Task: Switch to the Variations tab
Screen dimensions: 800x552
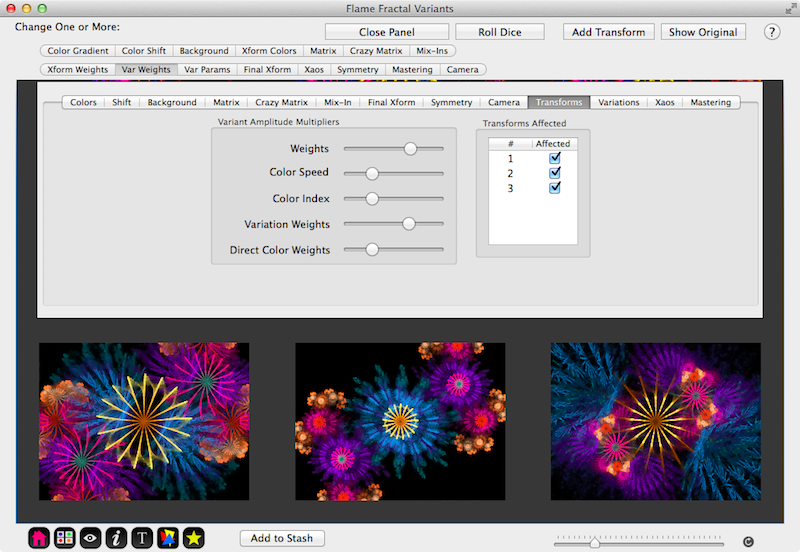Action: click(x=618, y=103)
